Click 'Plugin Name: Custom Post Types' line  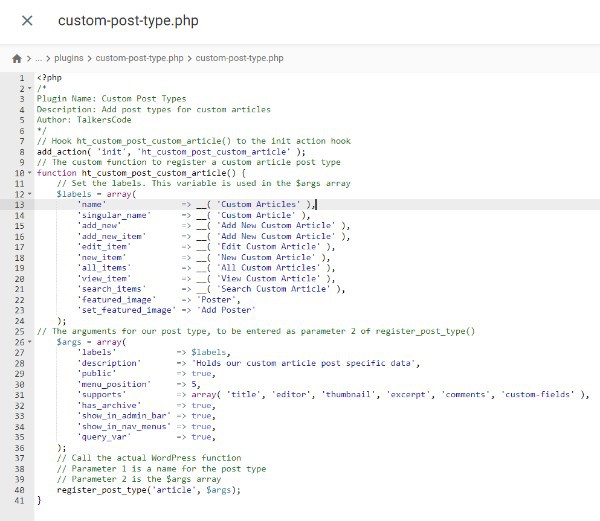[111, 99]
